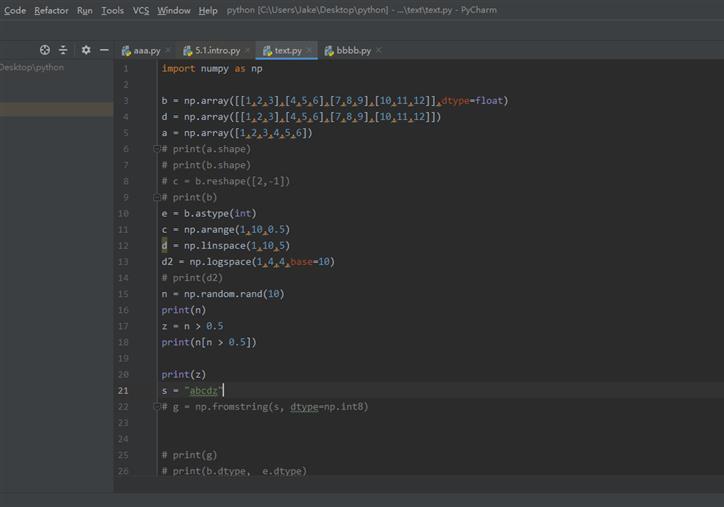
Task: Click the collapse all icon in project panel
Action: (x=63, y=50)
